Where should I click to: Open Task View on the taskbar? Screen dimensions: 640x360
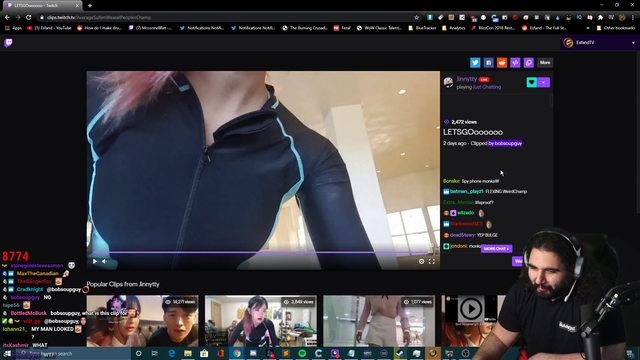tap(155, 353)
